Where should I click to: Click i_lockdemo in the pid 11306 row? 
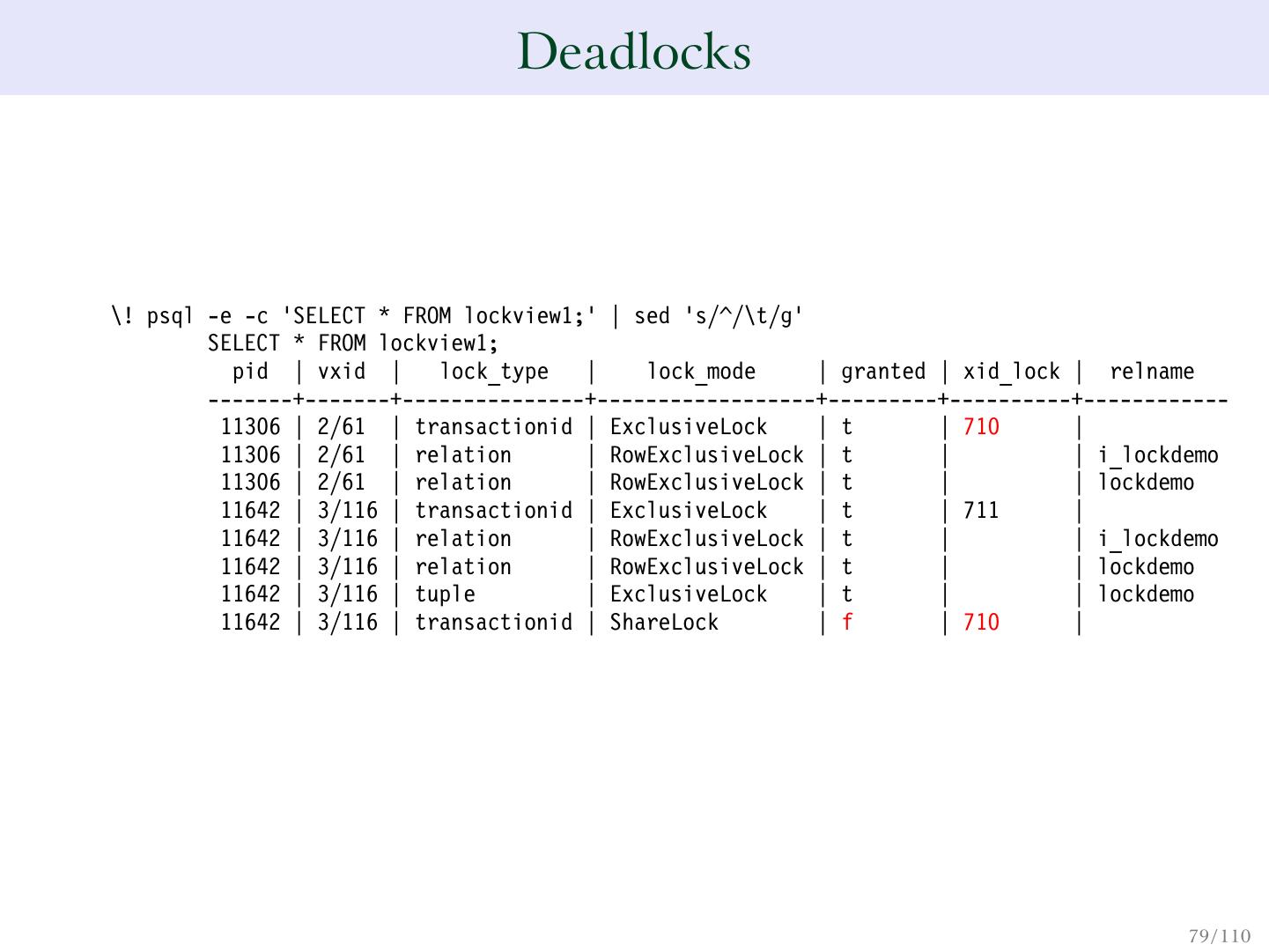point(1158,455)
